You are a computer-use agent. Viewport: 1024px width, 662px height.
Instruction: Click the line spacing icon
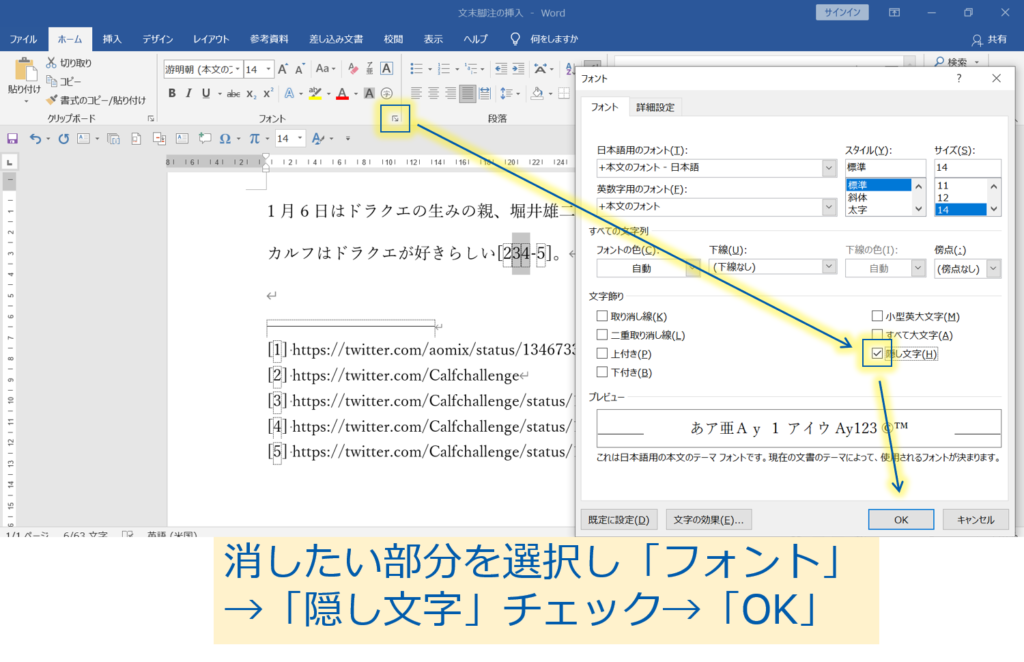click(x=505, y=93)
